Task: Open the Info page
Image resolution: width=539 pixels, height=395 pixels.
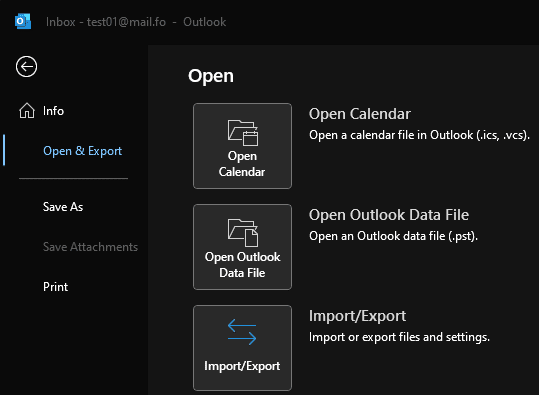Action: (x=53, y=111)
